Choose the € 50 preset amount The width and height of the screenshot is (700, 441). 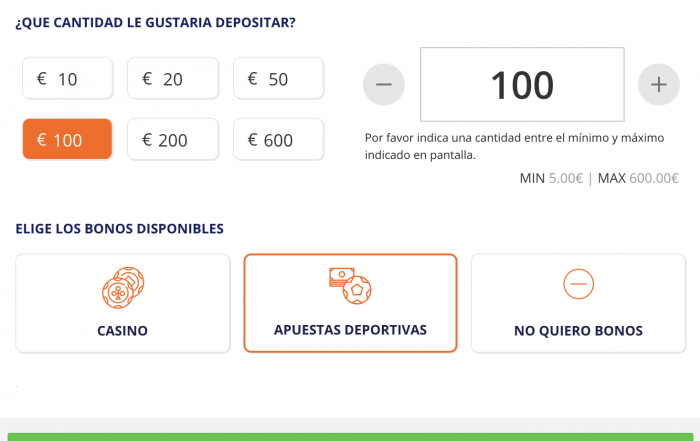click(279, 78)
